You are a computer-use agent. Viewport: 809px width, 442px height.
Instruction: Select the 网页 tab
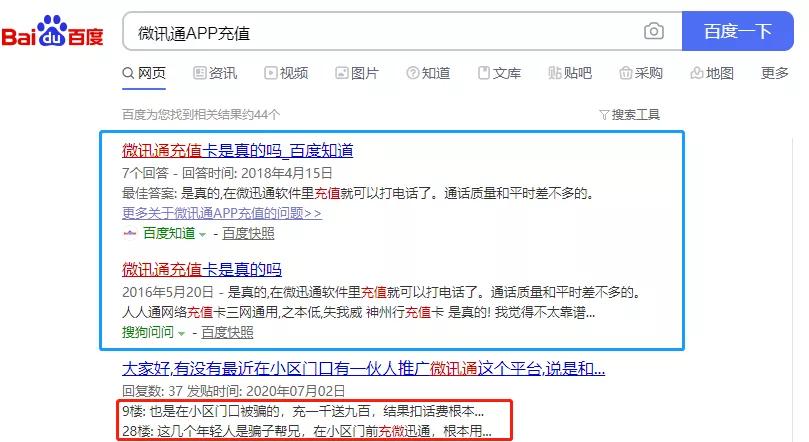tap(144, 73)
